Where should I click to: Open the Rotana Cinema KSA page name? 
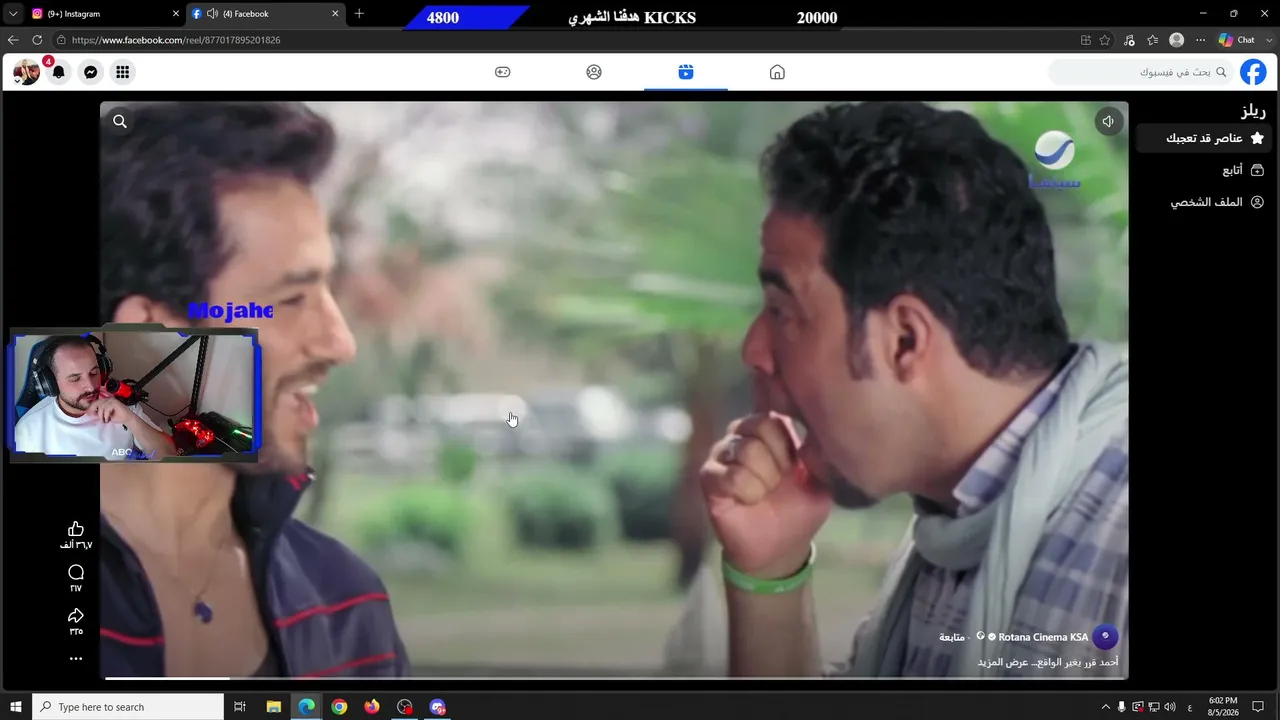[x=1043, y=637]
